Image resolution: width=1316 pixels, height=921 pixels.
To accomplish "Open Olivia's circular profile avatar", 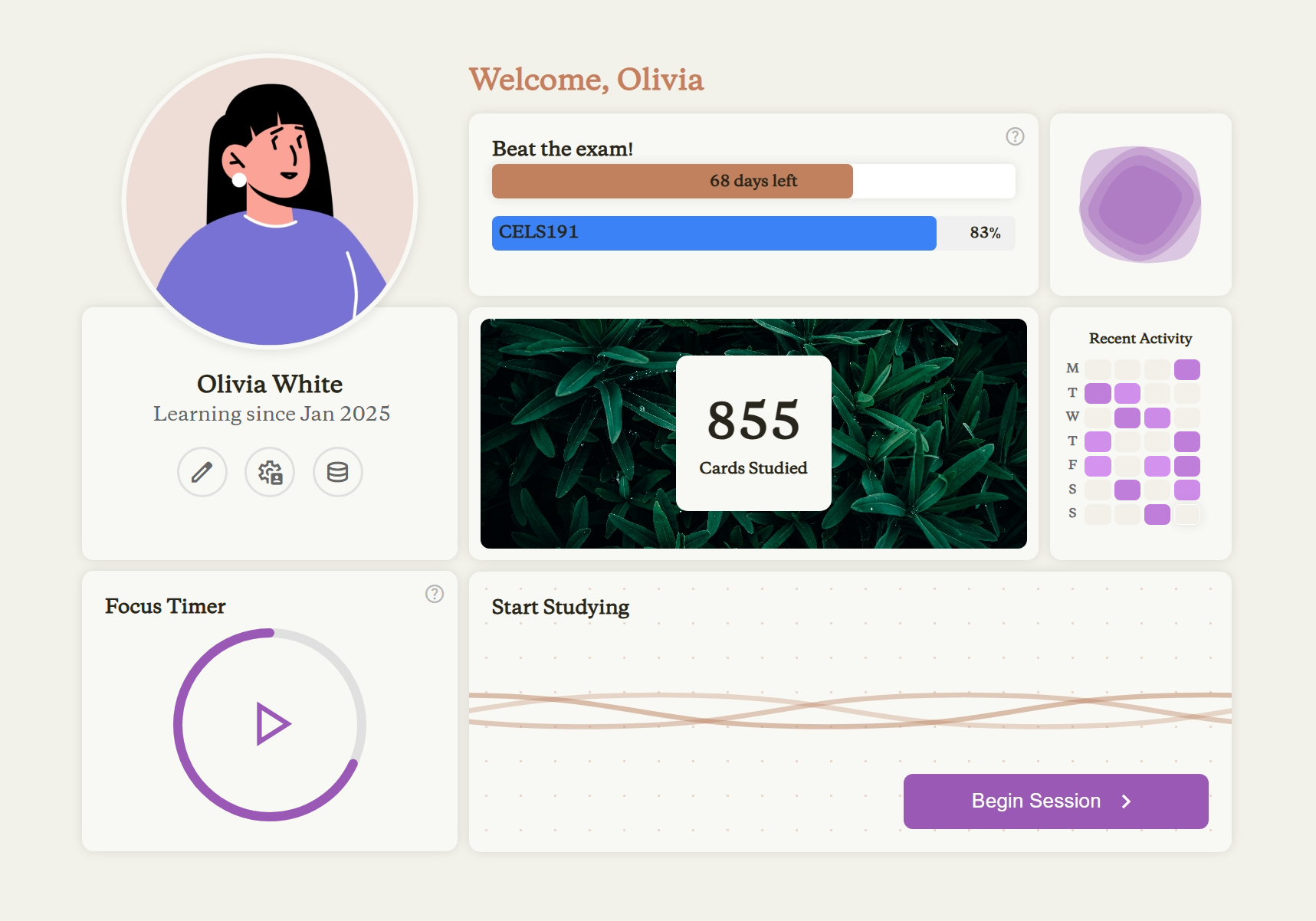I will [270, 202].
